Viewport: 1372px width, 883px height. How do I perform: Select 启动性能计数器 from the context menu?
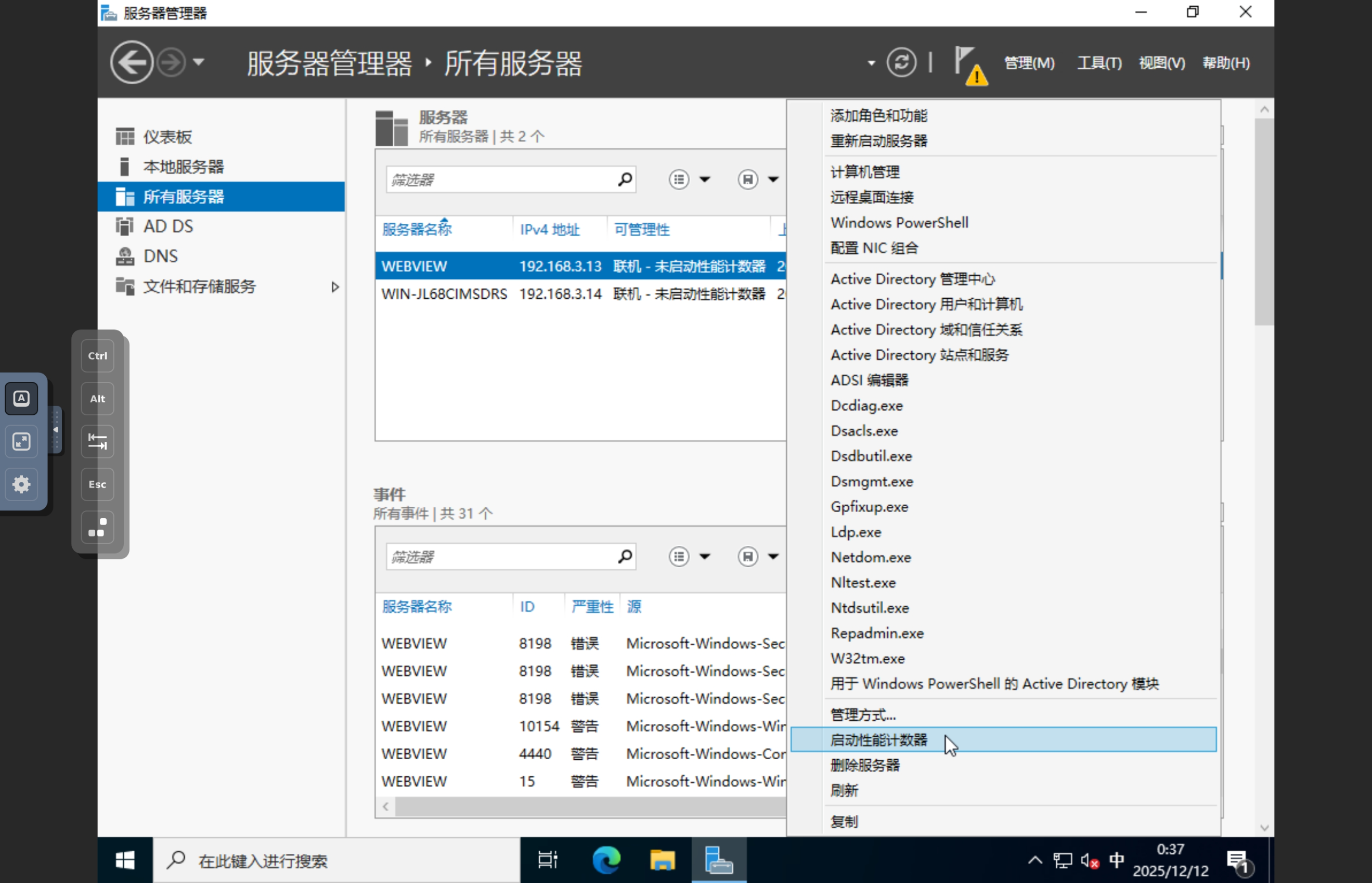[878, 740]
